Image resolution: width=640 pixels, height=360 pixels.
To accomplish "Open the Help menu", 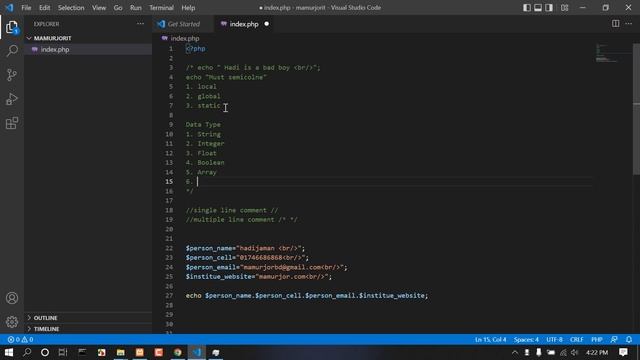I will (188, 8).
